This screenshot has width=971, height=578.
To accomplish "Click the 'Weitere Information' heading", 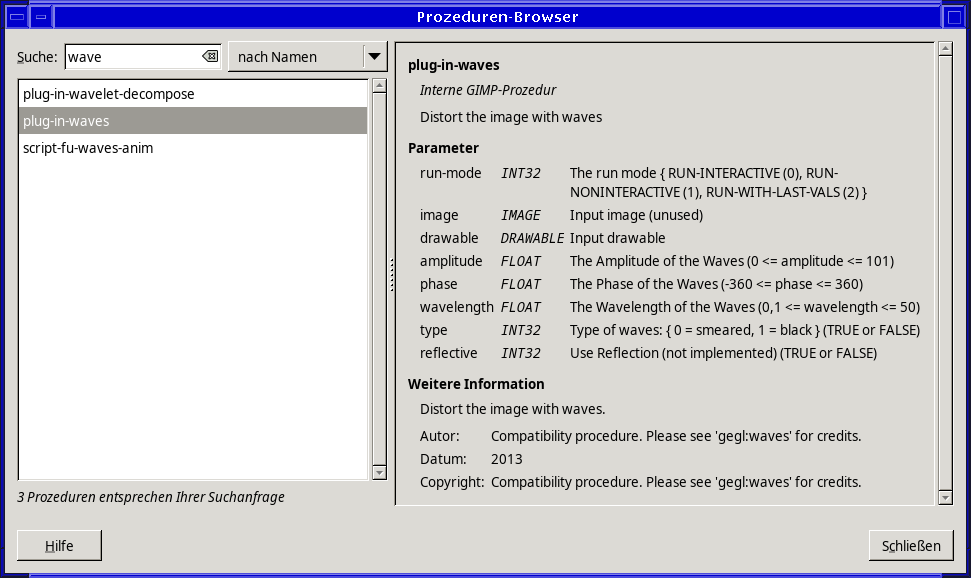I will pyautogui.click(x=476, y=384).
